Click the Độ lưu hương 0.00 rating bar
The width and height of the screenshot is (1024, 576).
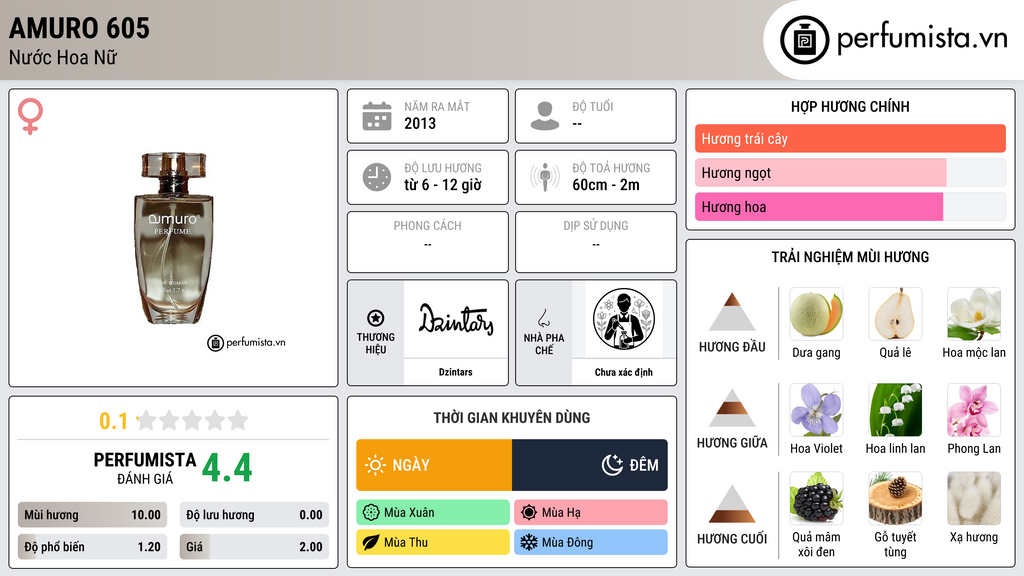[254, 515]
